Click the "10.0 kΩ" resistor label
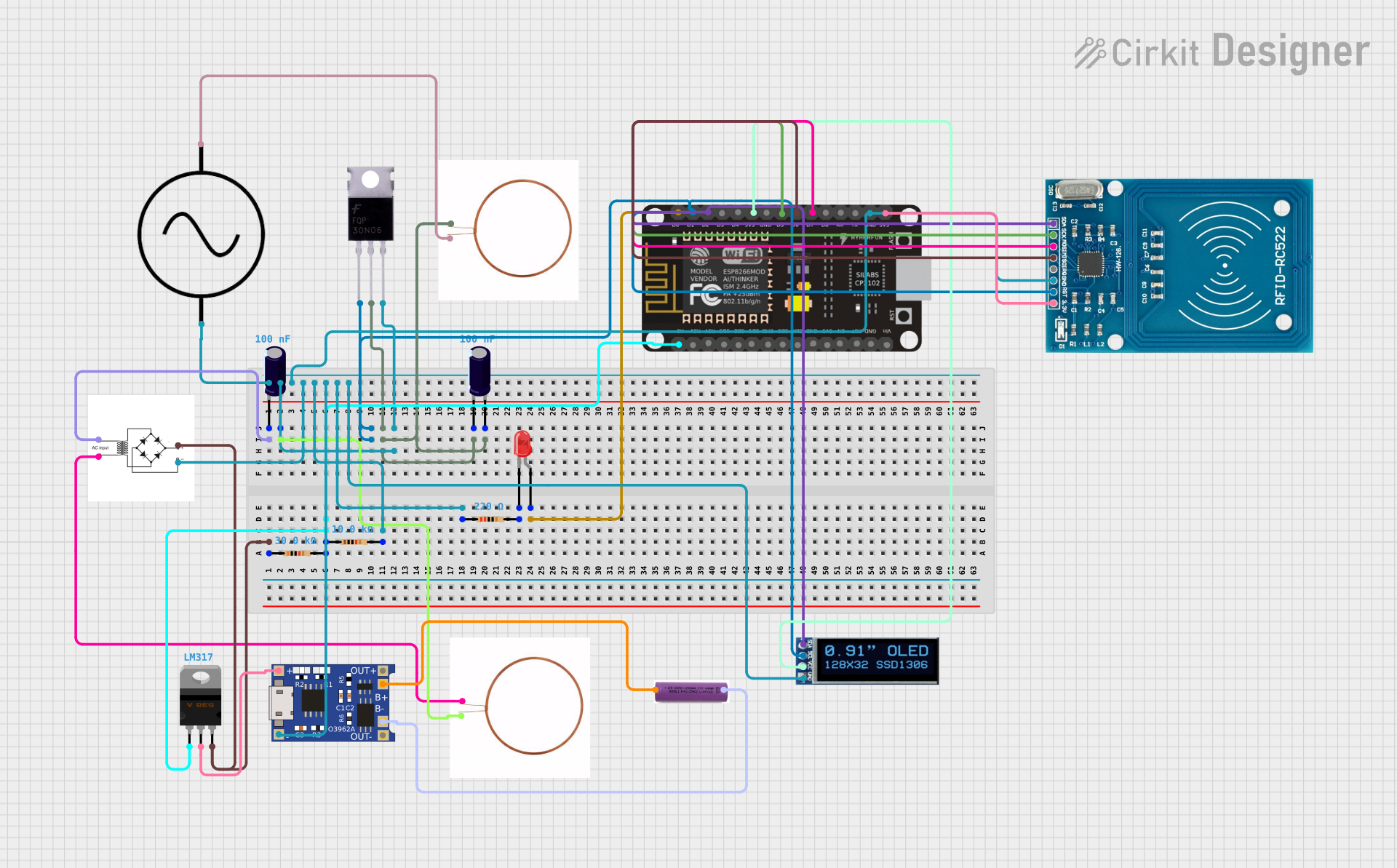This screenshot has height=868, width=1397. pos(353,529)
